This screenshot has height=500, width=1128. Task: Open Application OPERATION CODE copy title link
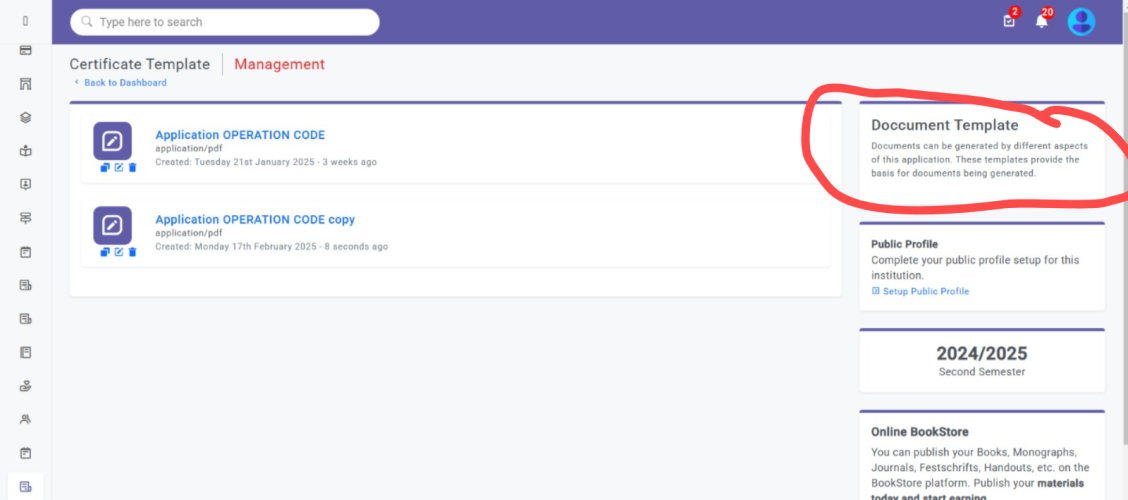[x=255, y=219]
